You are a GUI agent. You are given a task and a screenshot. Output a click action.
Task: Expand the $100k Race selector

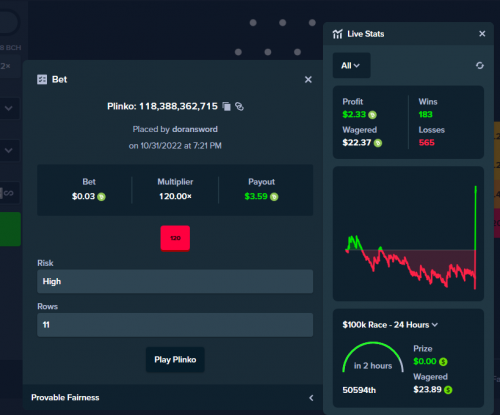[x=390, y=325]
